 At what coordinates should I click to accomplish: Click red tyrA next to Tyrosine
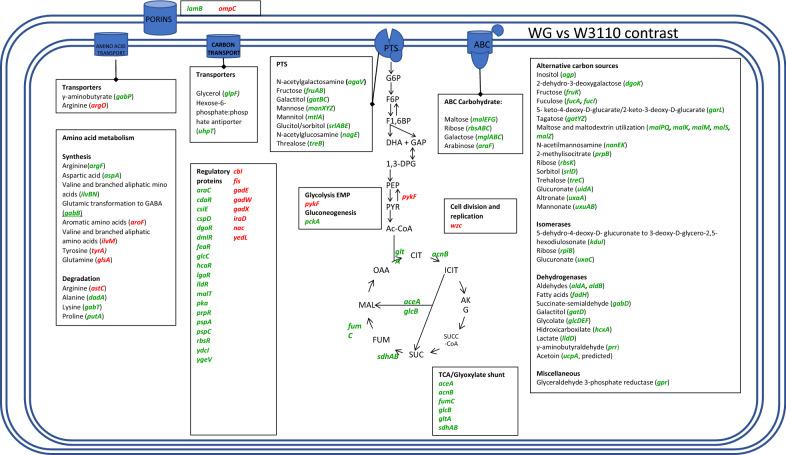pos(98,251)
